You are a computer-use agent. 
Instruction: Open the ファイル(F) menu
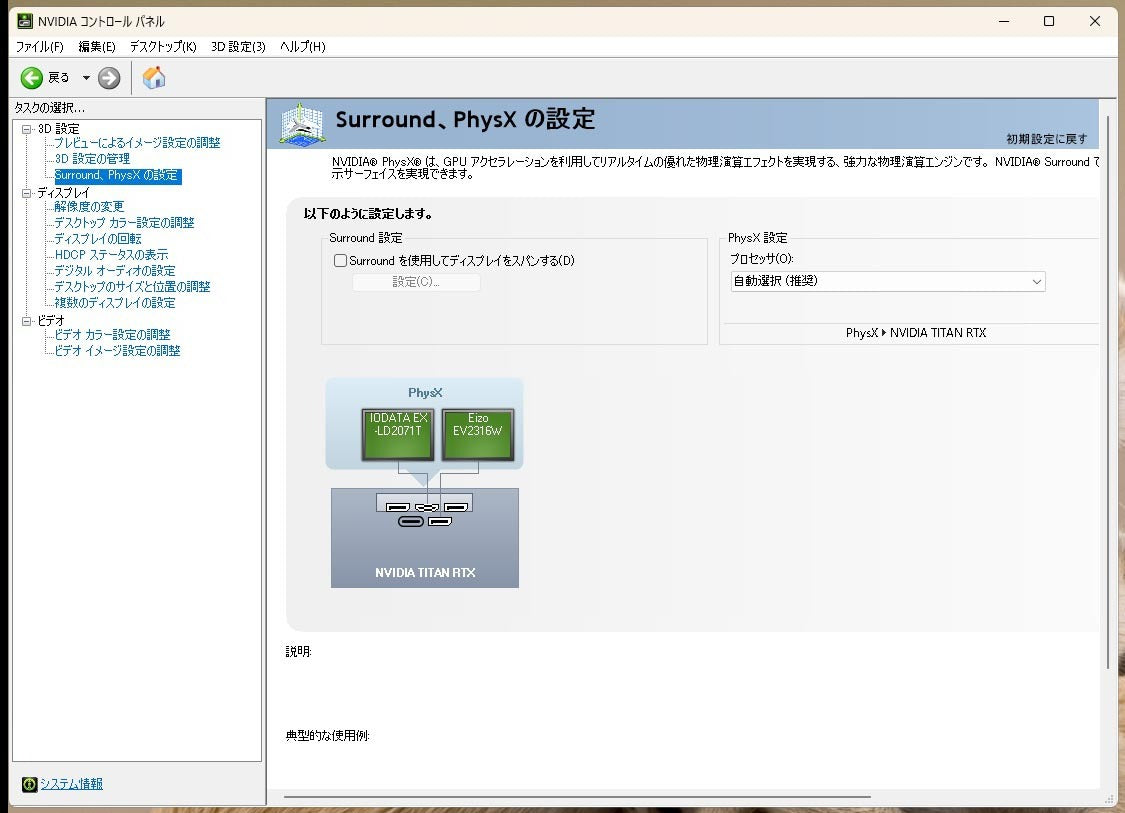[39, 47]
